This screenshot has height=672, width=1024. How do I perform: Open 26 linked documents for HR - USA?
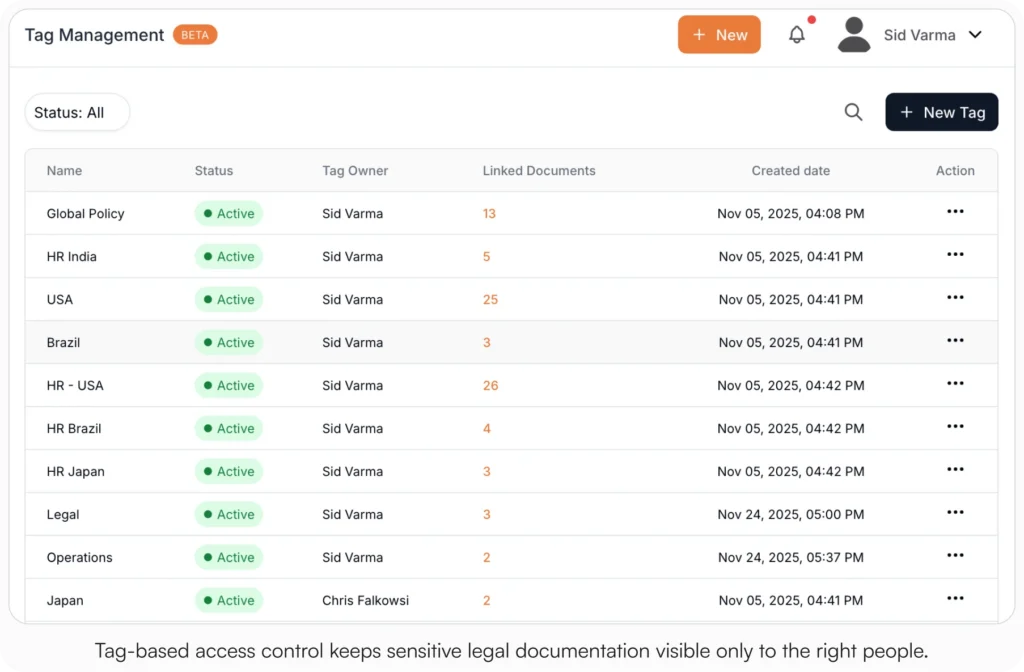(490, 386)
